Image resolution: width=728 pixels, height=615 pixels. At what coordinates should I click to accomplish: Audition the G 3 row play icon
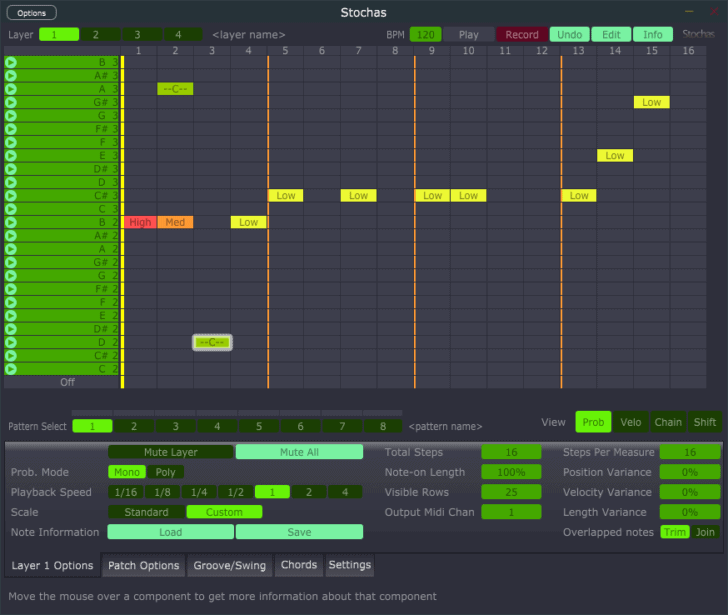(11, 116)
